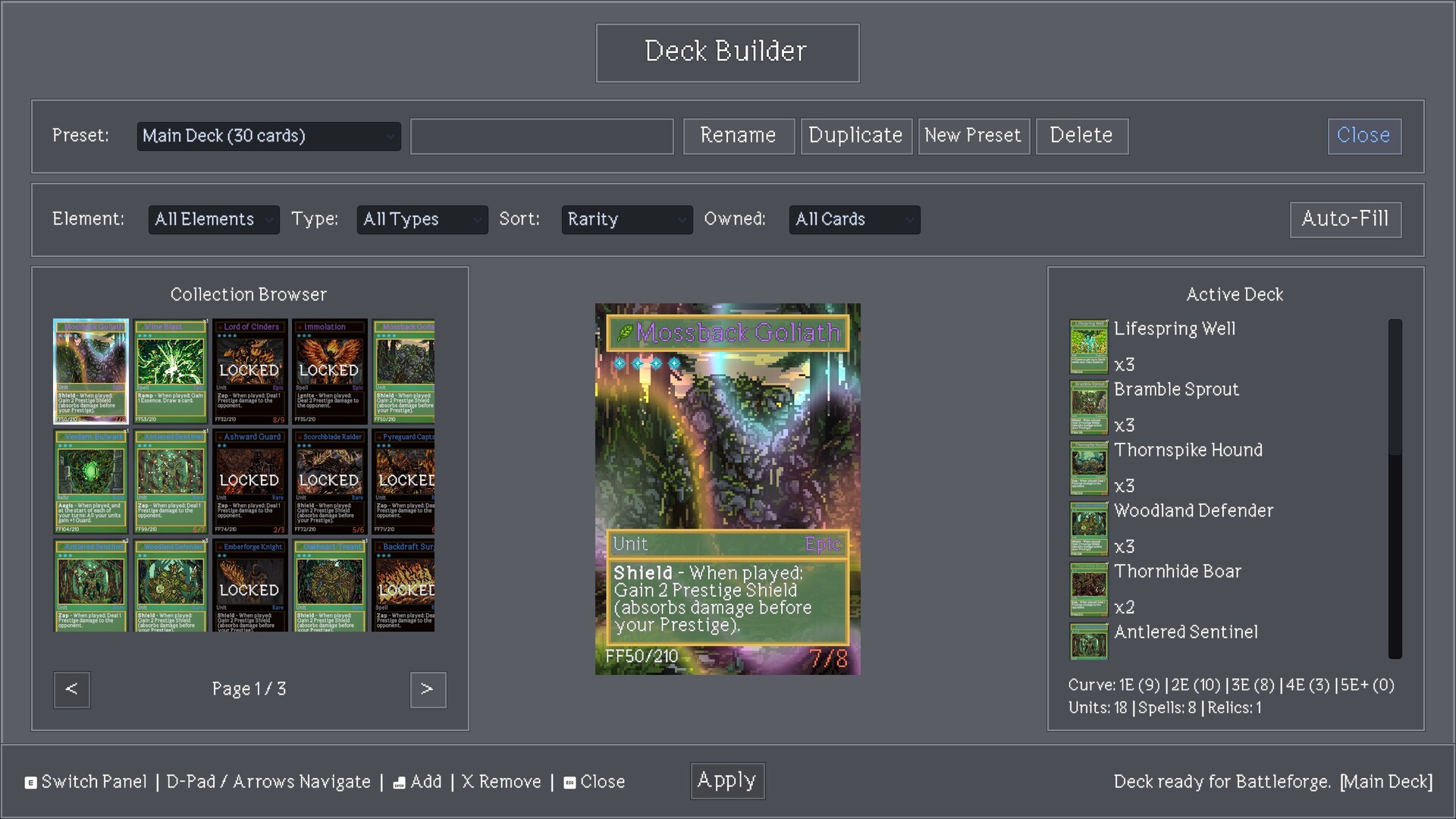
Task: Create a New Preset
Action: [x=974, y=136]
